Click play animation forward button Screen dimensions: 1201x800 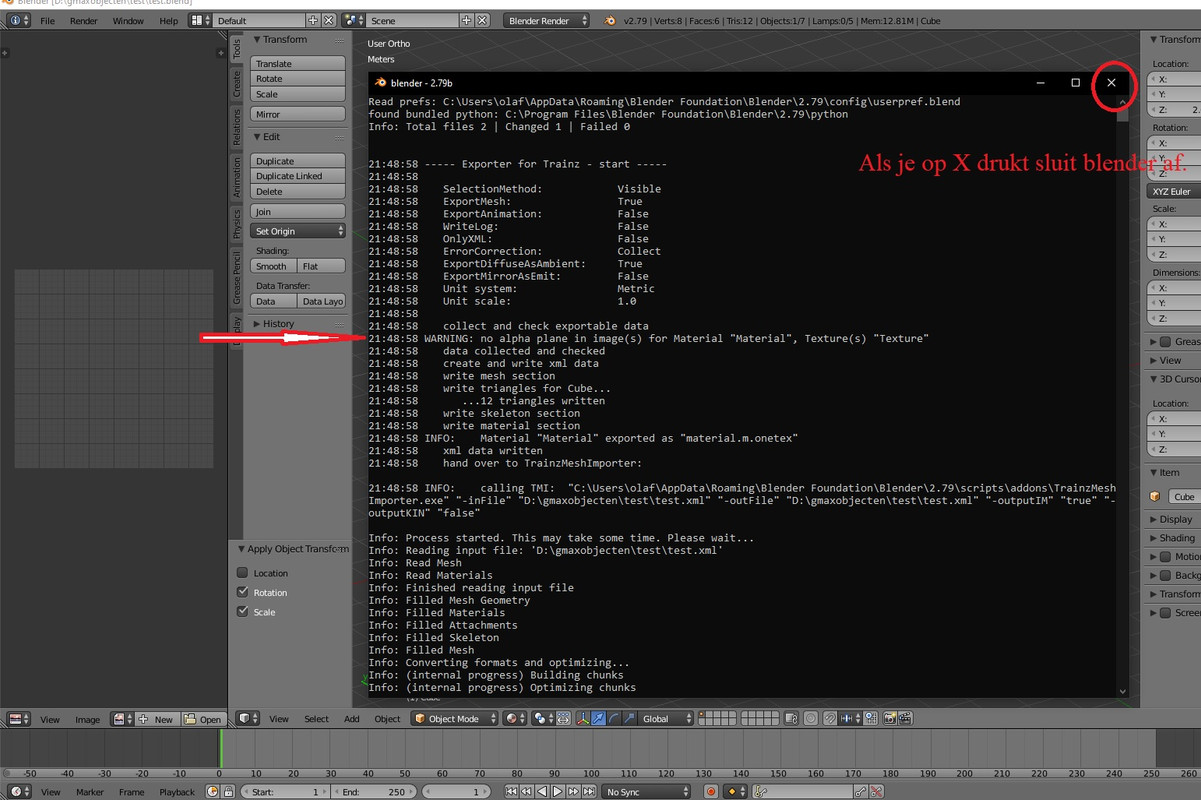558,791
